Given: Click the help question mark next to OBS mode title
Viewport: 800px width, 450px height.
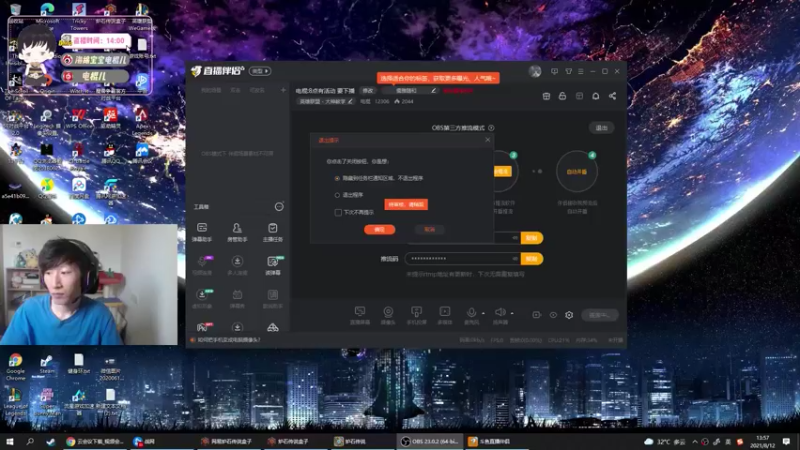Looking at the screenshot, I should [x=491, y=128].
